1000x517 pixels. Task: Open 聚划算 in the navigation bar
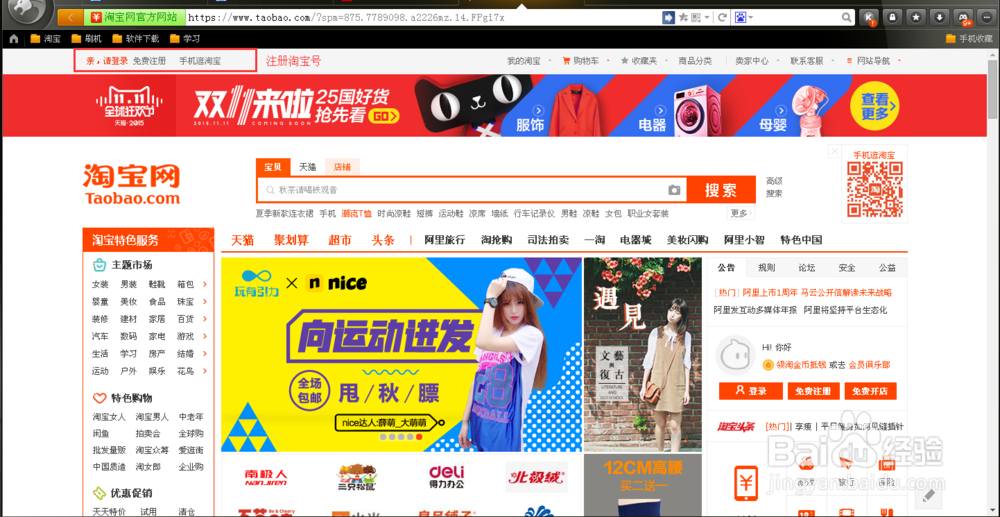(x=291, y=240)
